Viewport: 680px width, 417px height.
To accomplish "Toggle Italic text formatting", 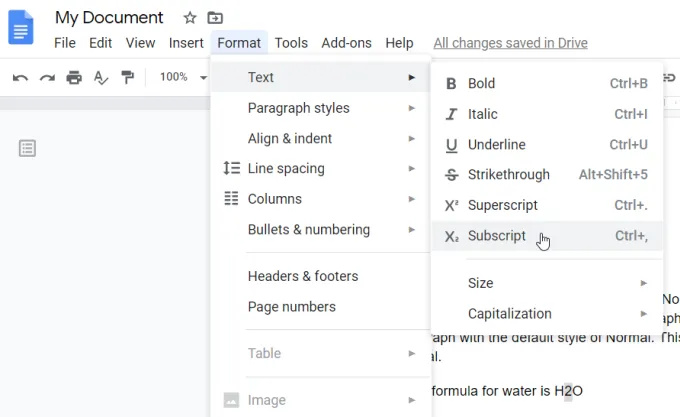I will click(482, 114).
